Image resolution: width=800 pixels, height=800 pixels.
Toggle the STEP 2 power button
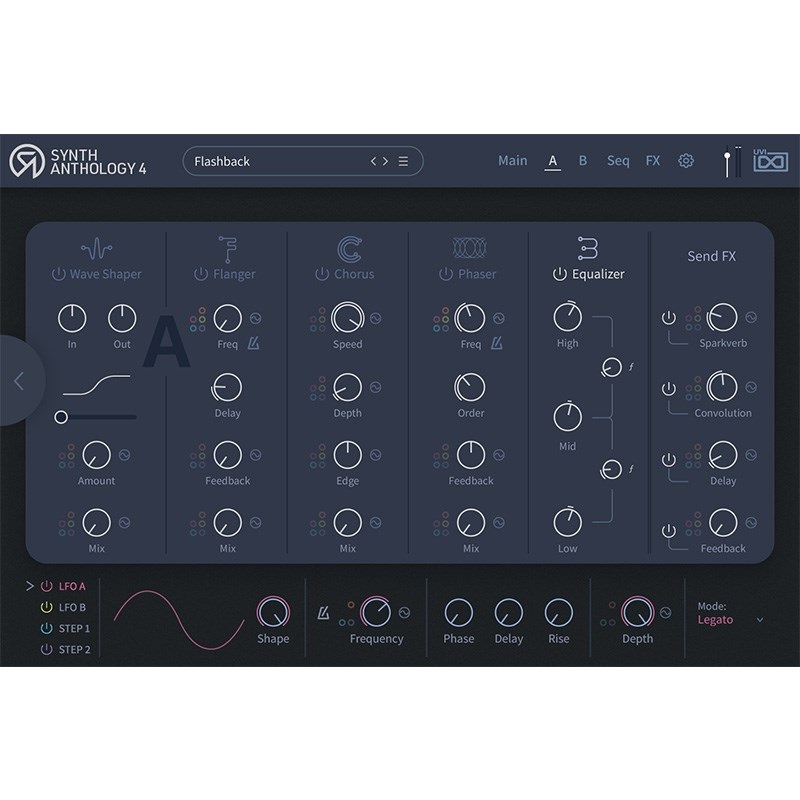[46, 649]
